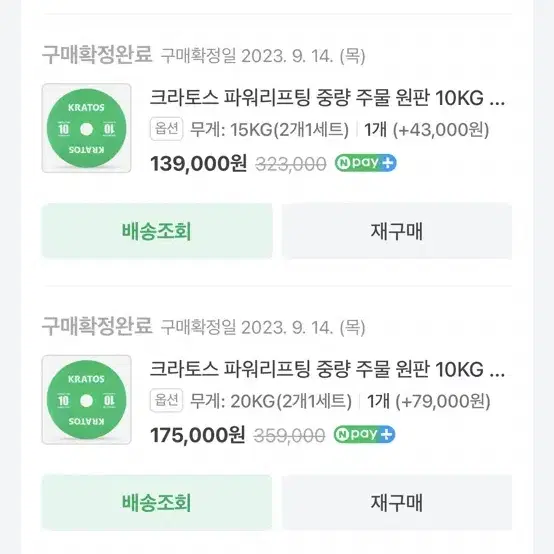Image resolution: width=554 pixels, height=554 pixels.
Task: Tap the struck-through 323,000 original price
Action: [291, 164]
